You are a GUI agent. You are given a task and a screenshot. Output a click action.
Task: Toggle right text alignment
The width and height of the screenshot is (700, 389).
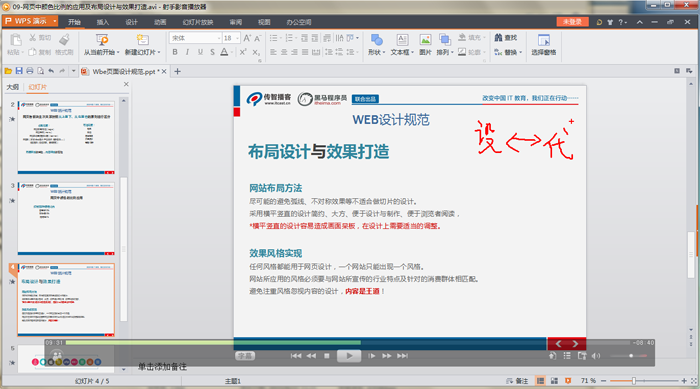(294, 52)
